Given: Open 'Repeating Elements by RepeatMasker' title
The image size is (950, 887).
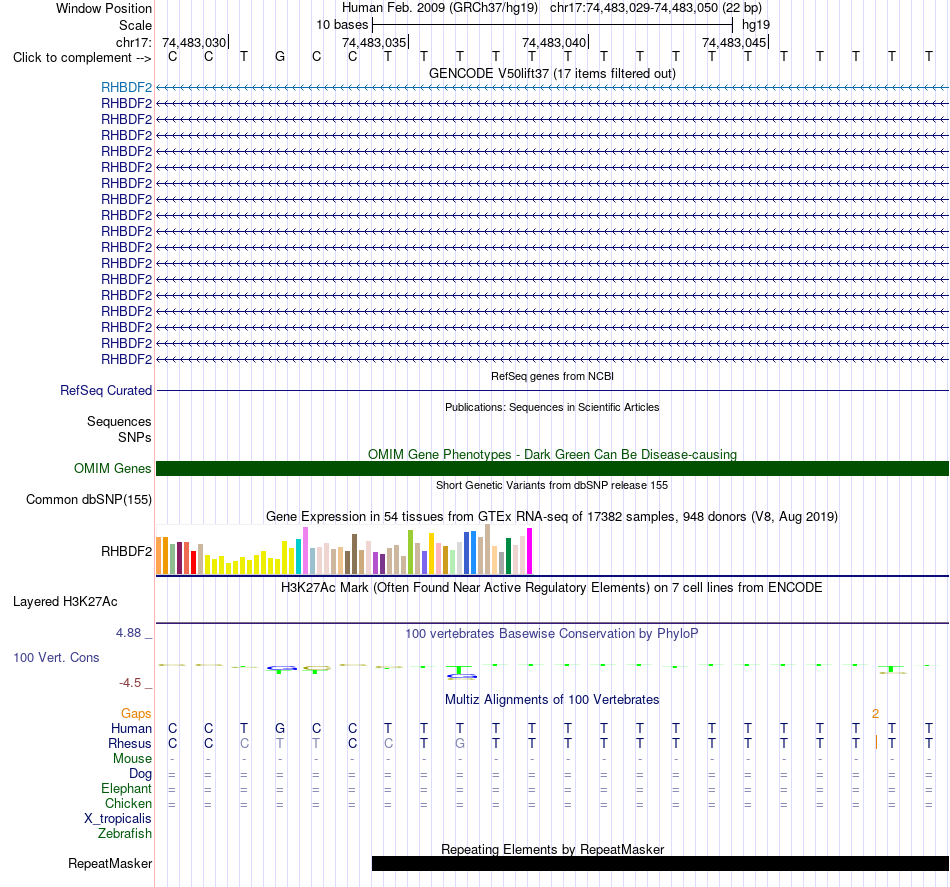Looking at the screenshot, I should pyautogui.click(x=552, y=849).
